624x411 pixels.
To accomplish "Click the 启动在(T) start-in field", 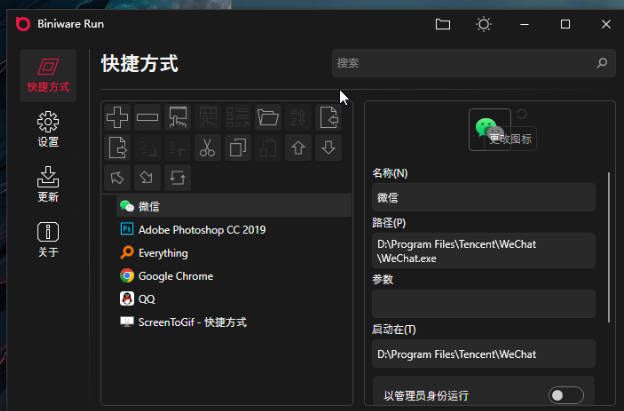I will [484, 354].
